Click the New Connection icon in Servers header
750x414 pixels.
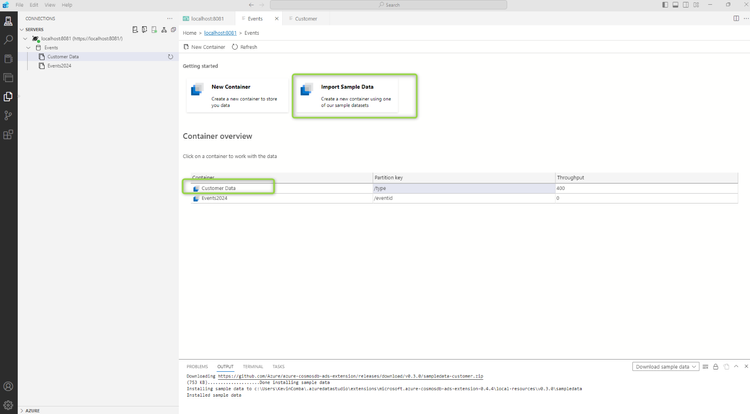point(135,30)
